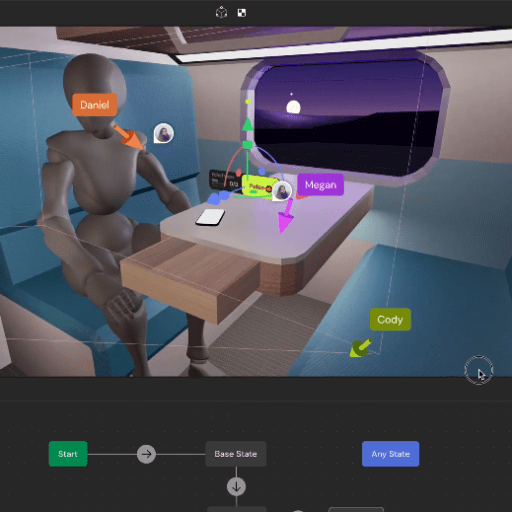Click Daniel's orange cursor arrow
The height and width of the screenshot is (512, 512).
[x=129, y=137]
